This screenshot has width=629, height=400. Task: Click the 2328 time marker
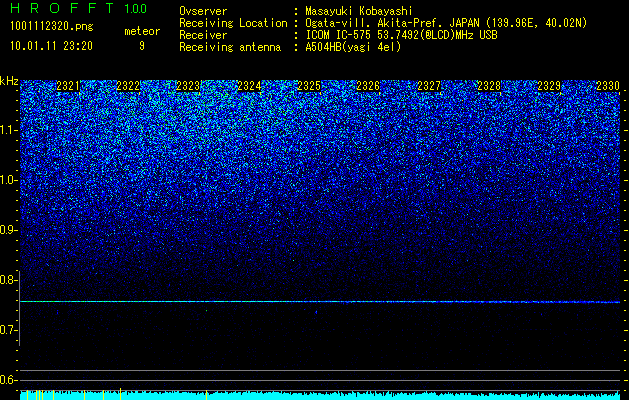[x=489, y=86]
